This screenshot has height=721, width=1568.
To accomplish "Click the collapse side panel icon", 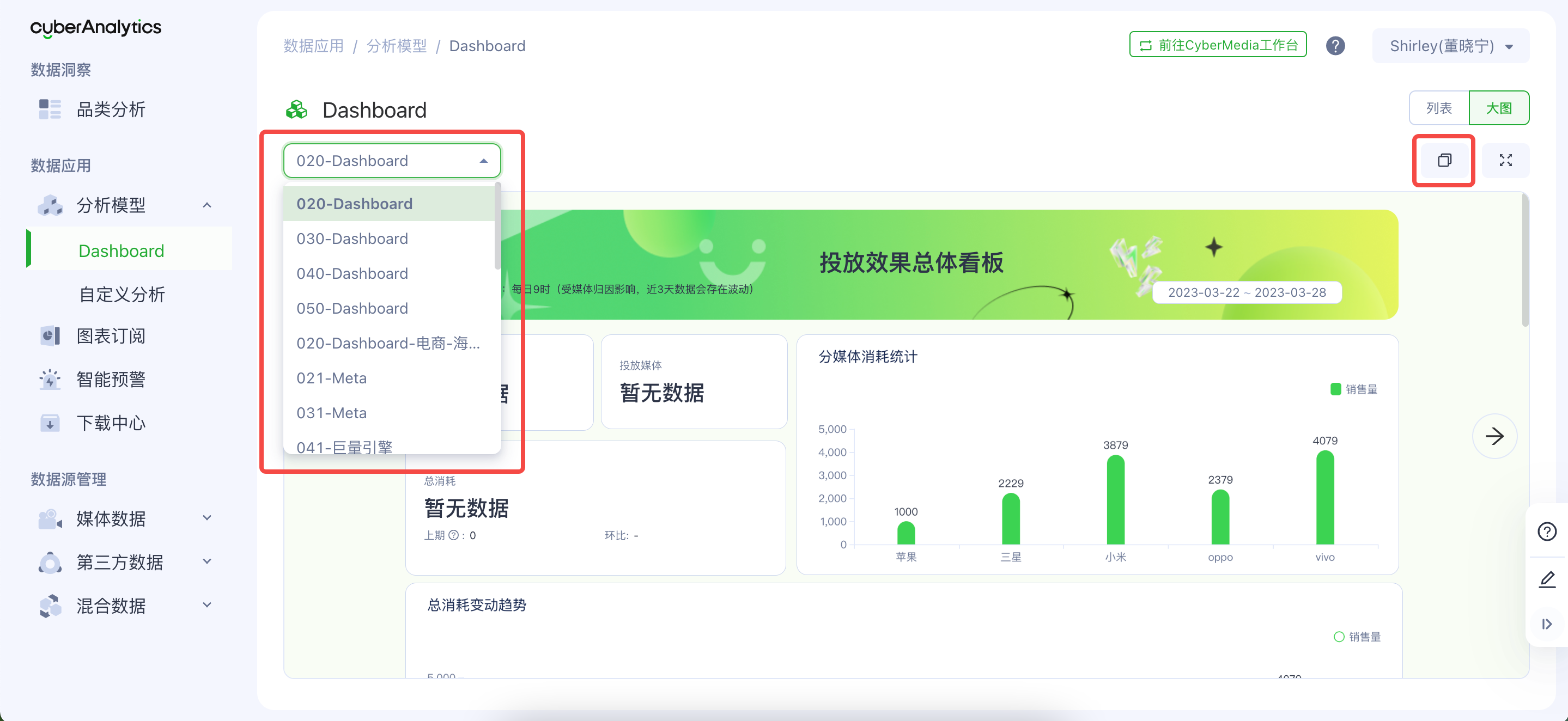I will pyautogui.click(x=1547, y=624).
